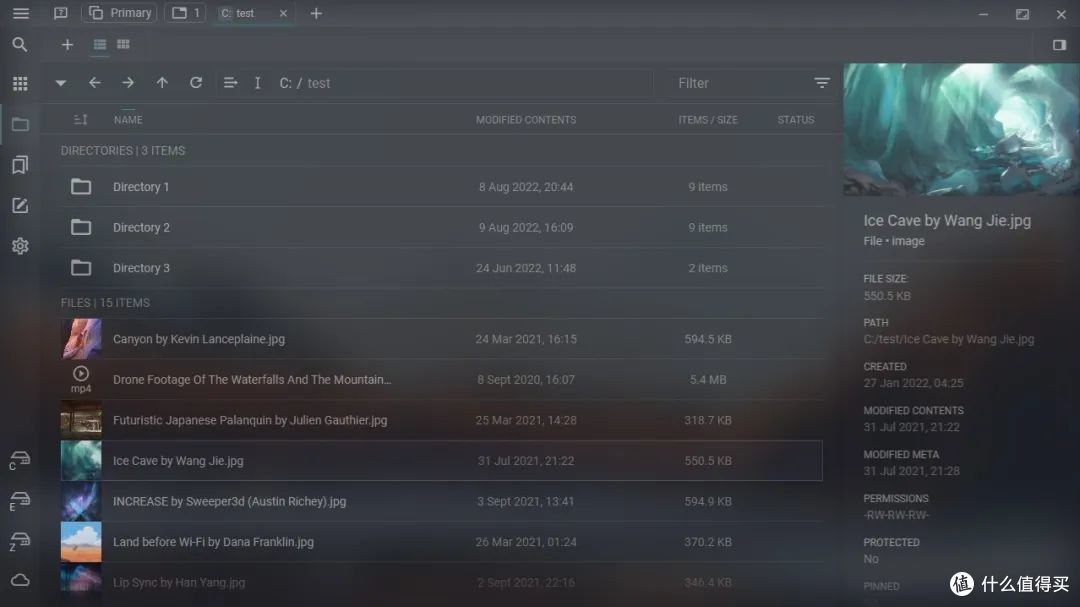Open the home apps grid page
1080x607 pixels.
20,83
